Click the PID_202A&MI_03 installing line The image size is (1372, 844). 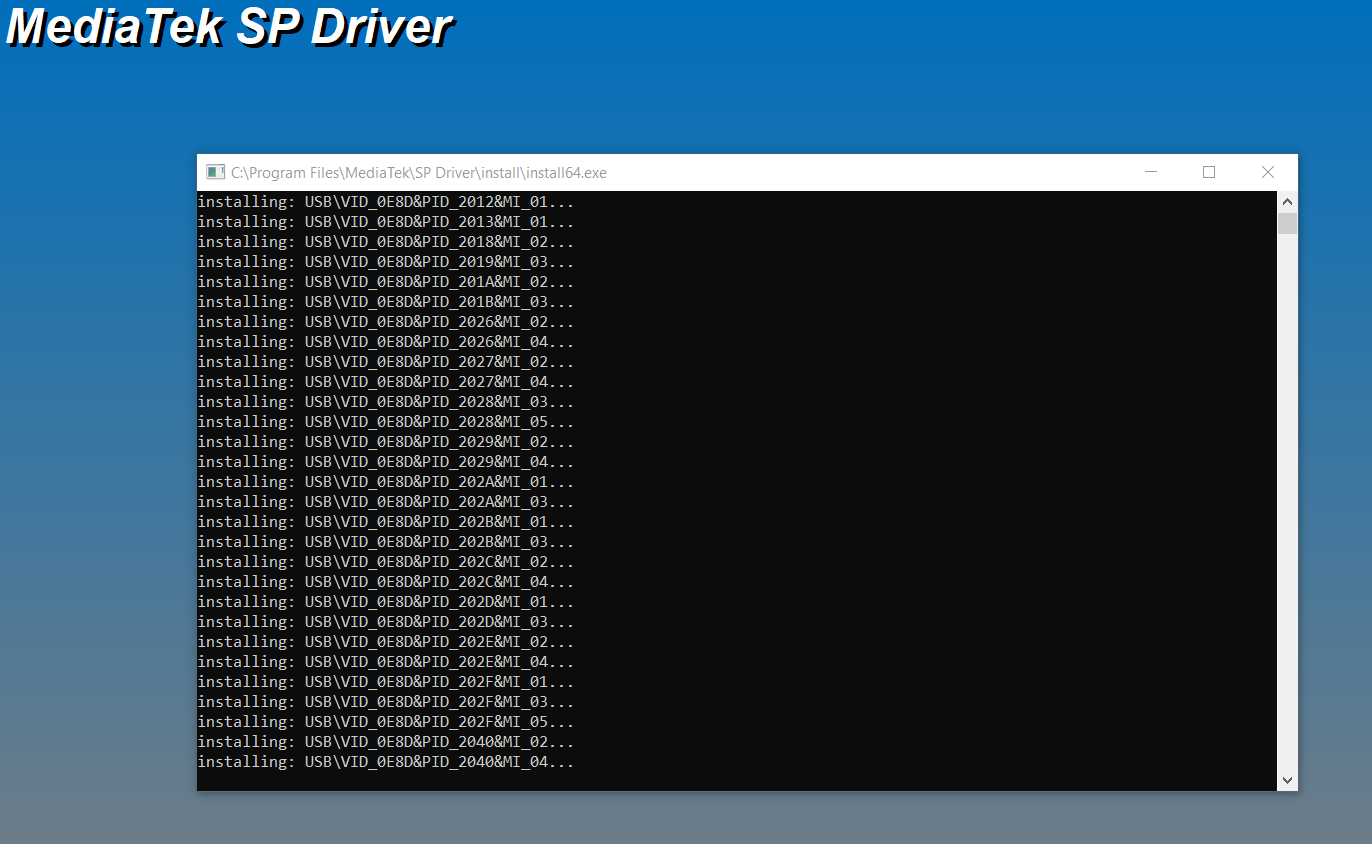click(386, 502)
